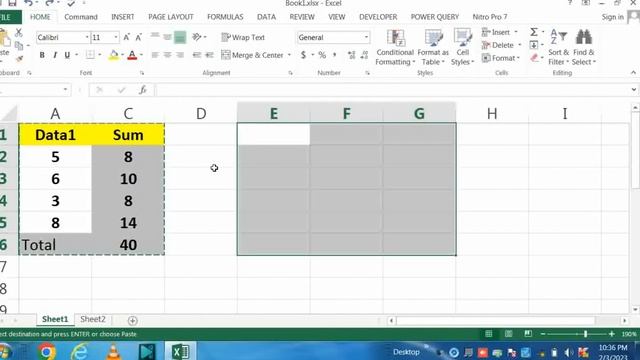This screenshot has width=640, height=360.
Task: Toggle center horizontal alignment
Action: click(x=167, y=55)
